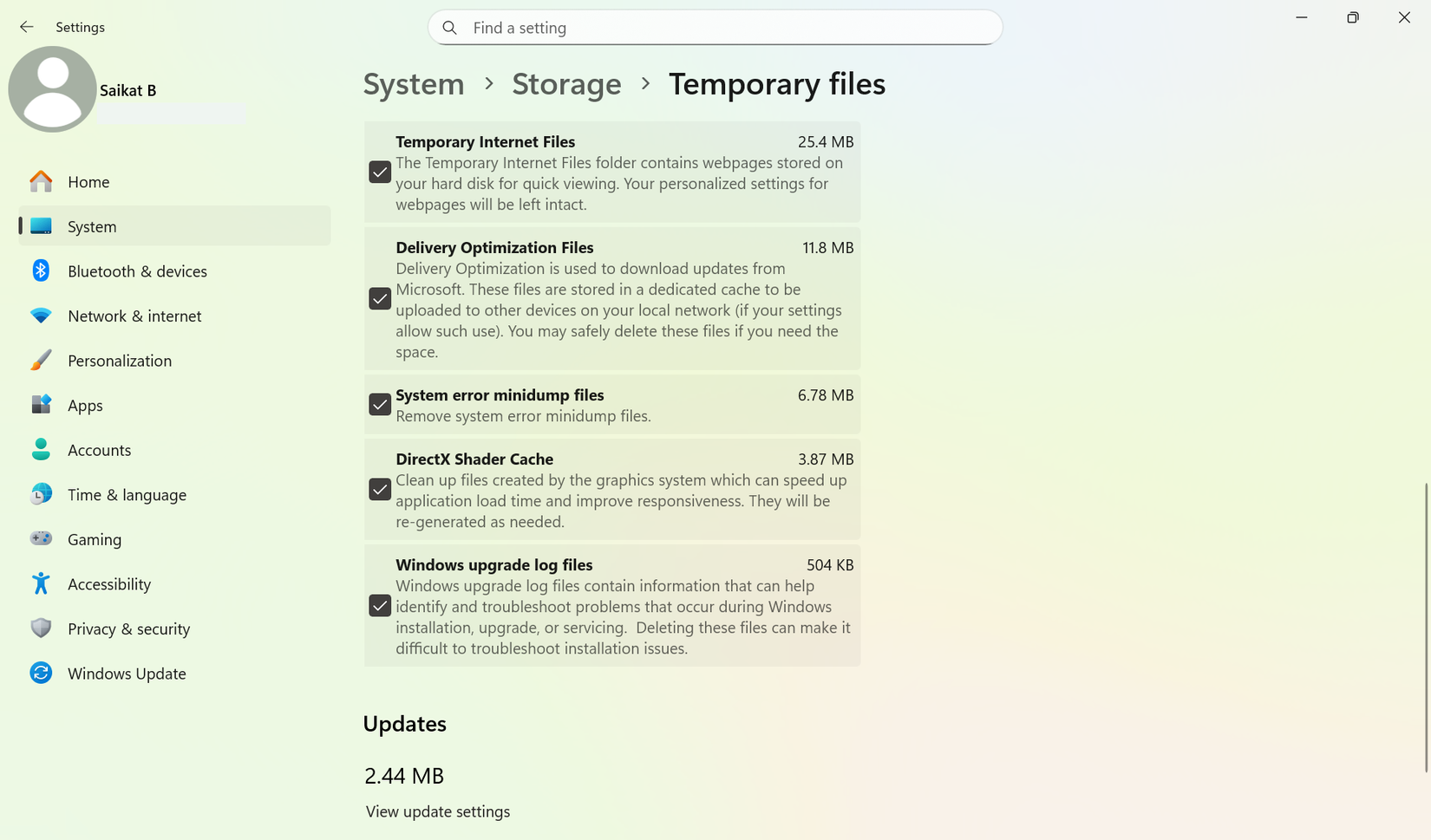Click the Updates section heading
This screenshot has width=1431, height=840.
click(x=404, y=724)
